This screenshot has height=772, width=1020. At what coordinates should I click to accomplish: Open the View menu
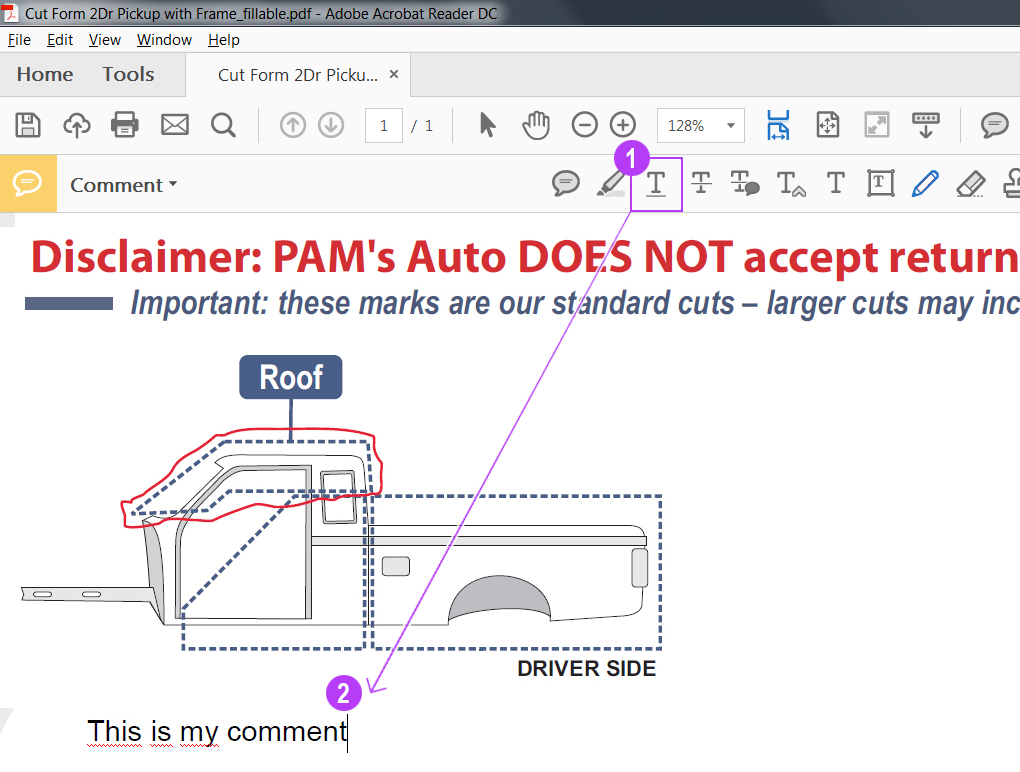pos(105,40)
